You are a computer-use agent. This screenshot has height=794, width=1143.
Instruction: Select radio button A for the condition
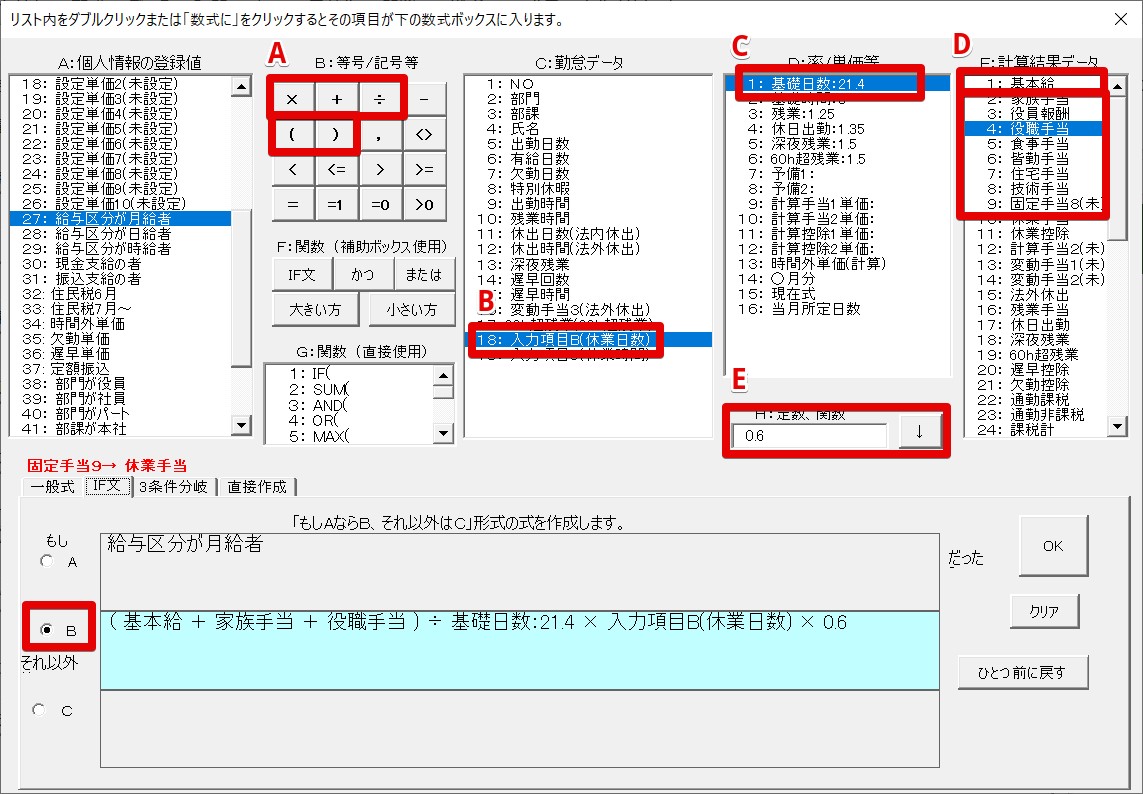click(x=46, y=561)
